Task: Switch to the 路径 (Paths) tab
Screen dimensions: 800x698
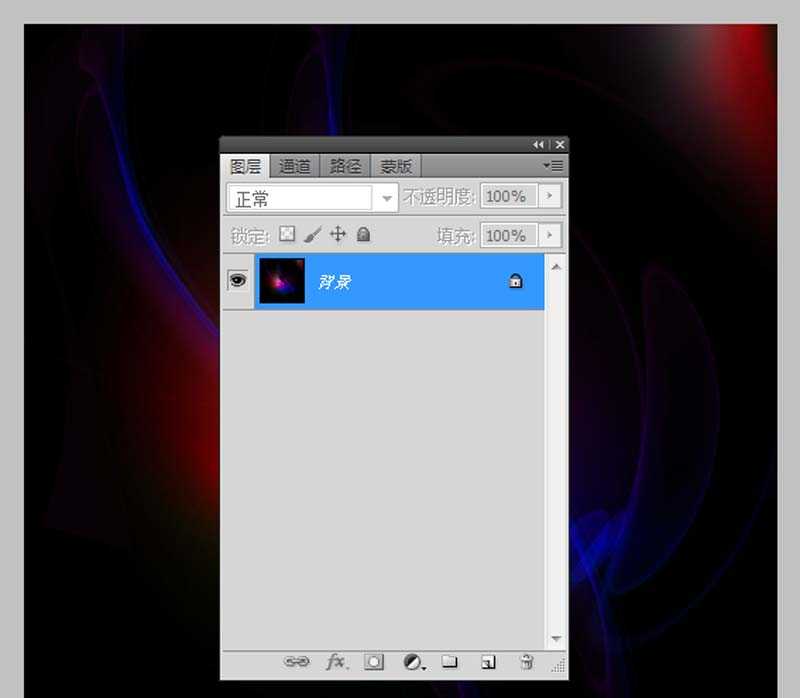Action: [x=345, y=165]
